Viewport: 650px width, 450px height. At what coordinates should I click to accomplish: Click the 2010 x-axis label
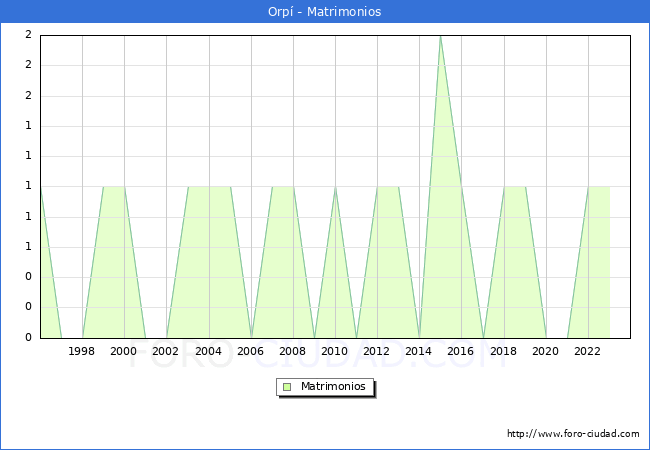[x=335, y=351]
